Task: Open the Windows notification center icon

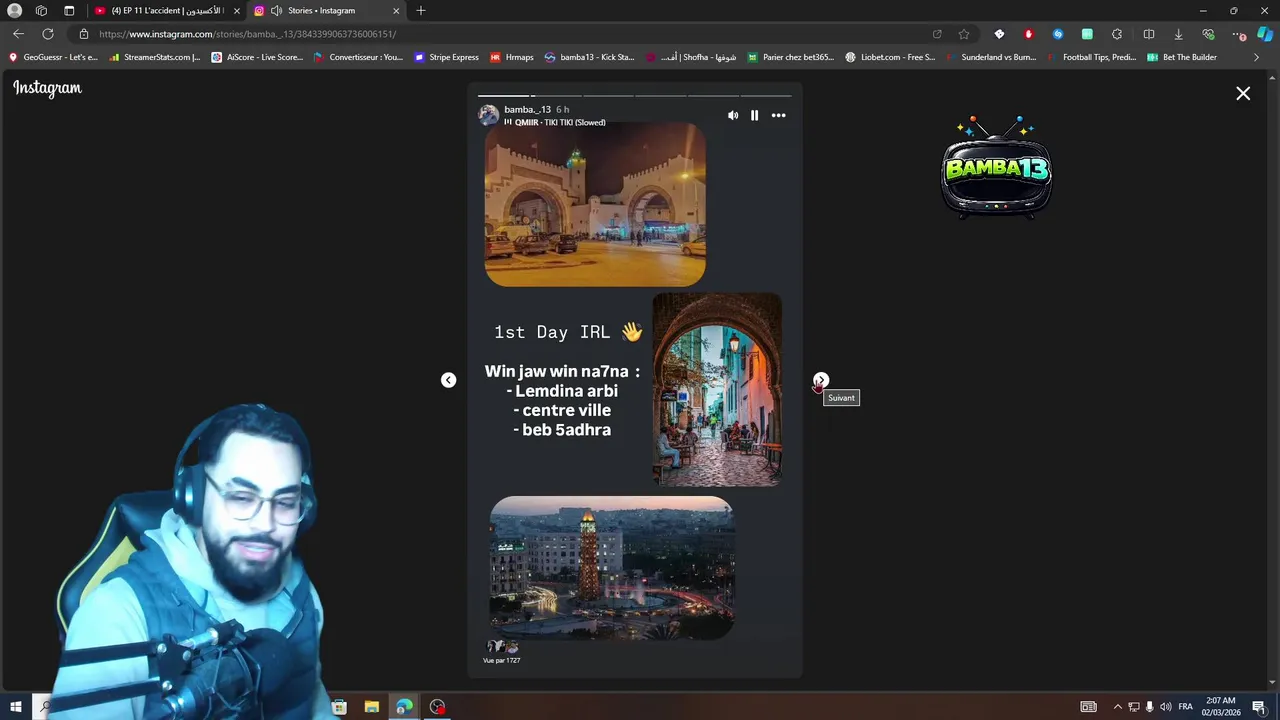Action: coord(1259,707)
